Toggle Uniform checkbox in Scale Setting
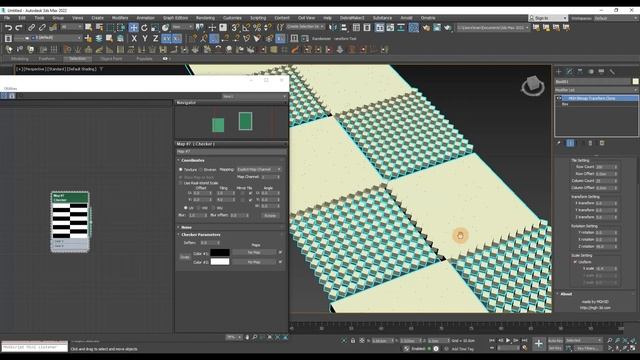This screenshot has height=360, width=640. pyautogui.click(x=576, y=262)
